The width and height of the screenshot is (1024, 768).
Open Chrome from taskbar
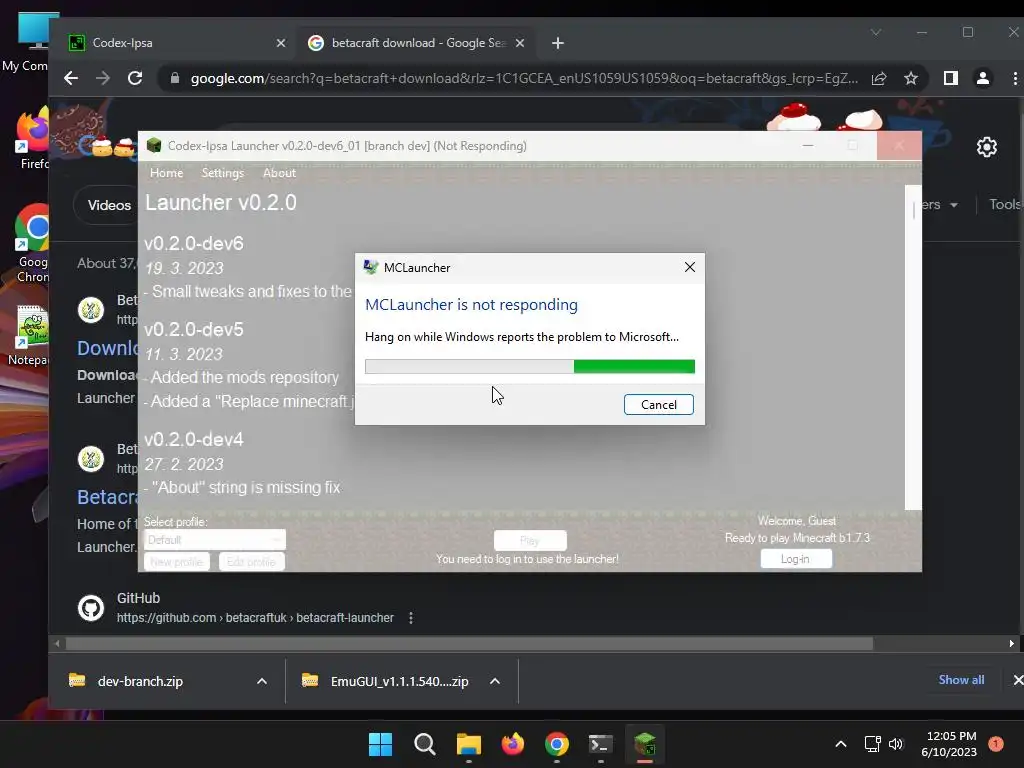point(556,744)
